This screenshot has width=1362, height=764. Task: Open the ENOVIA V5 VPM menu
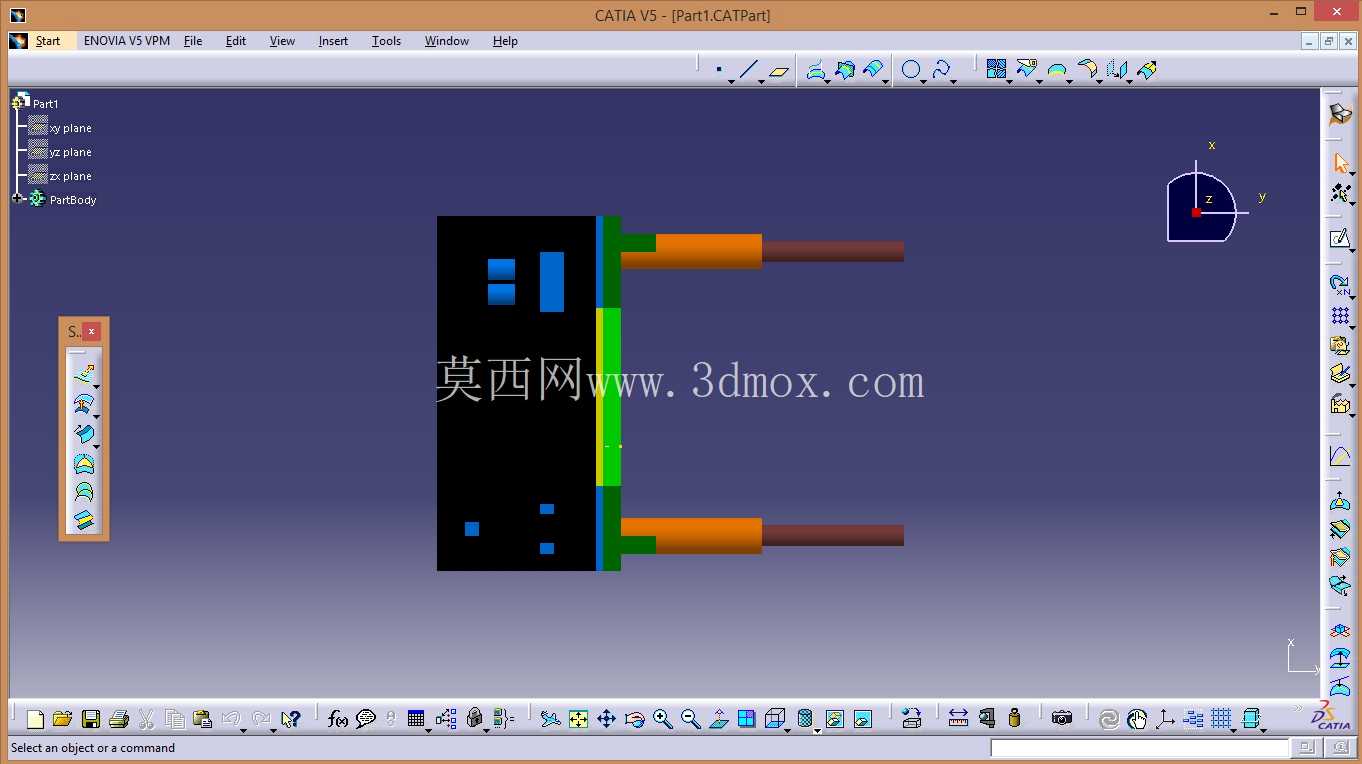pos(127,41)
